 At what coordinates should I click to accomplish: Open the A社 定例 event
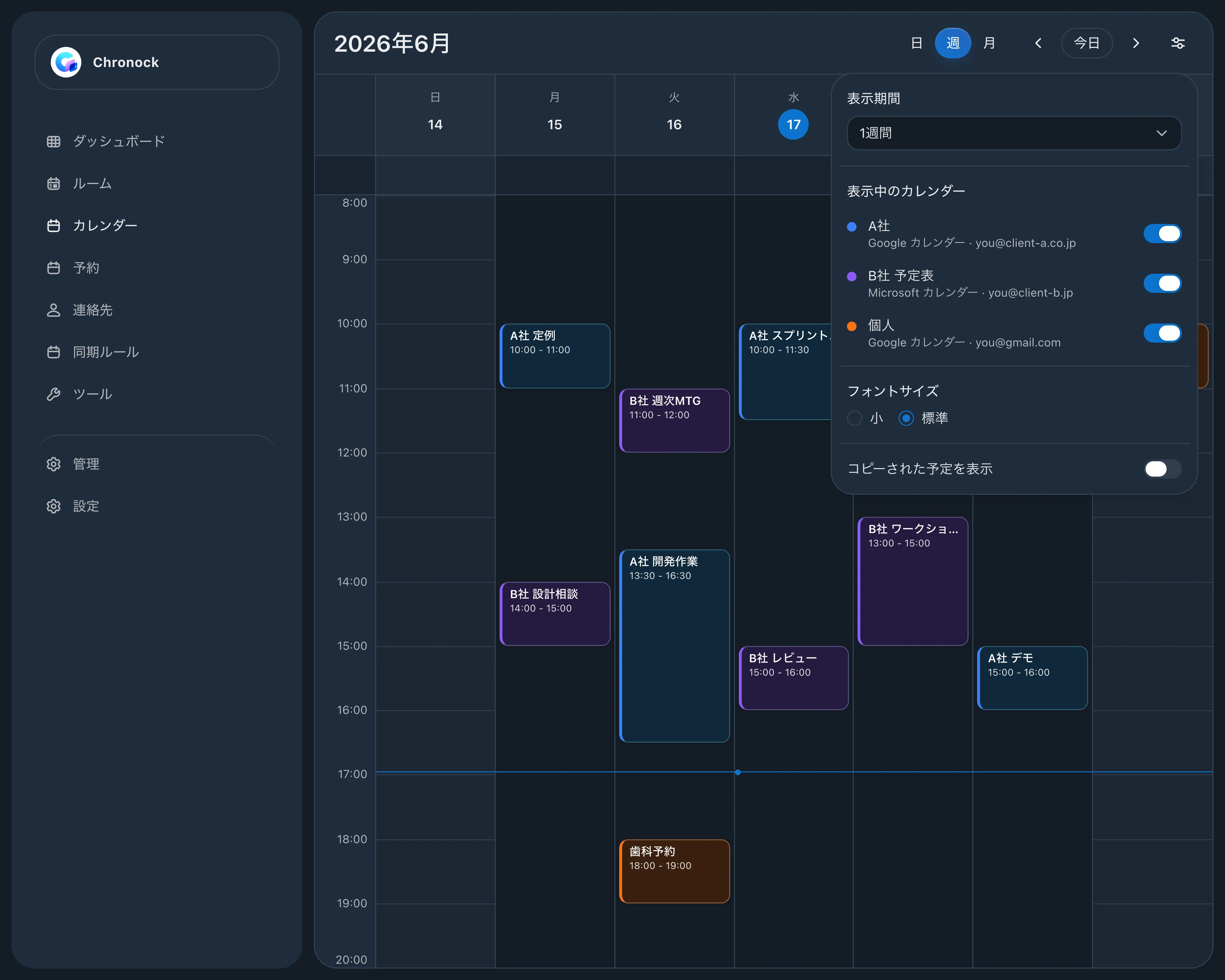click(x=554, y=356)
